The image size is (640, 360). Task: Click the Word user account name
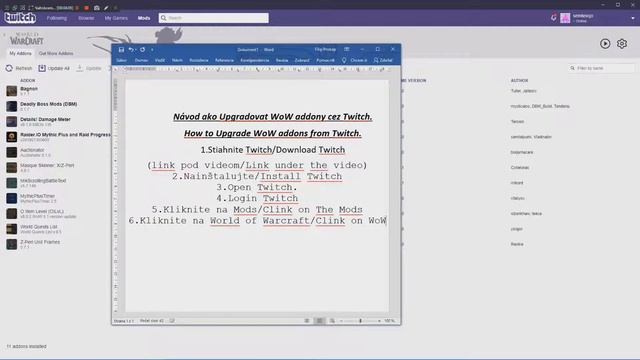325,49
